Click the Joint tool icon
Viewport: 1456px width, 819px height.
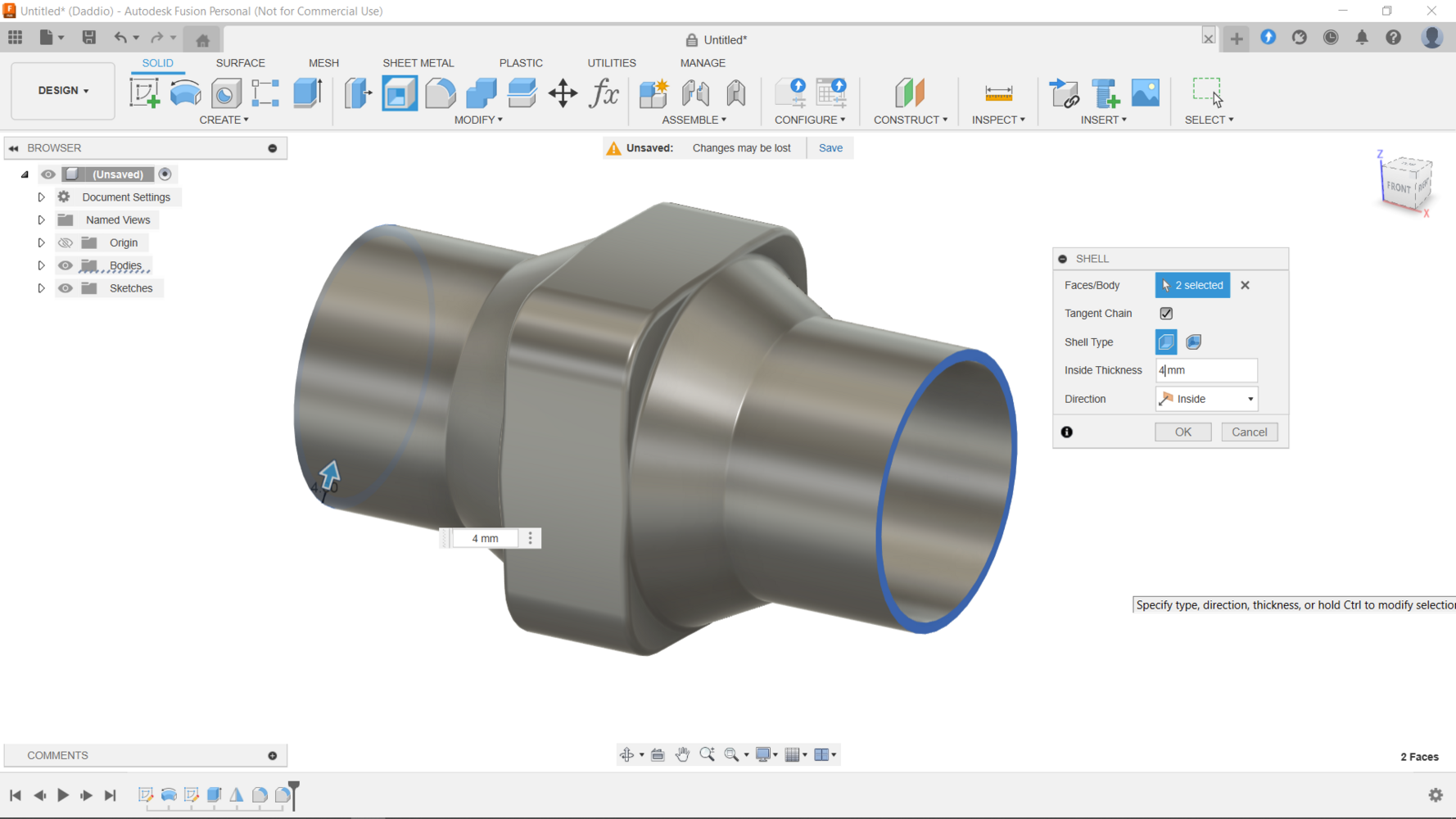click(x=695, y=93)
